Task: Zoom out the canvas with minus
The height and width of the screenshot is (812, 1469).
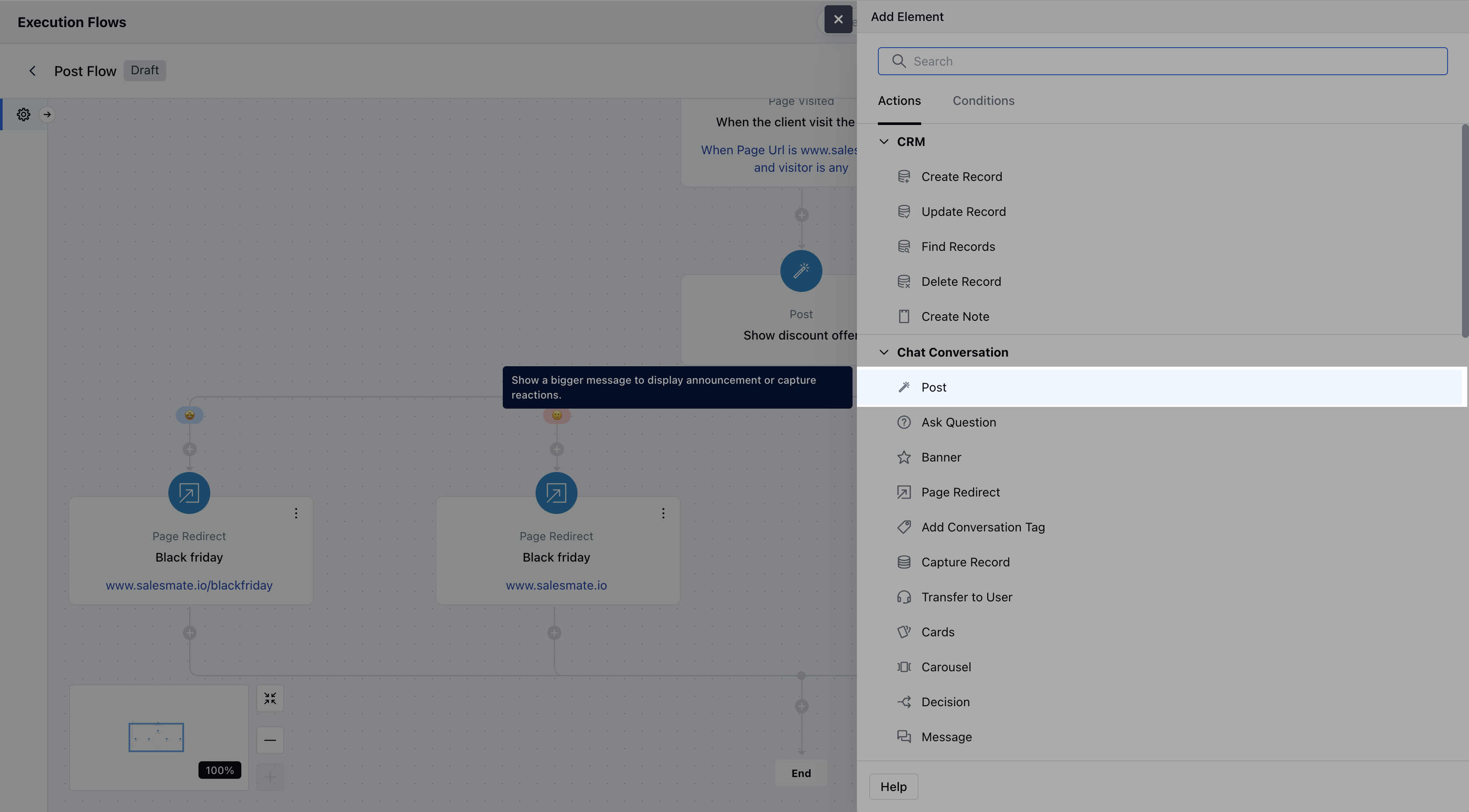Action: [270, 740]
